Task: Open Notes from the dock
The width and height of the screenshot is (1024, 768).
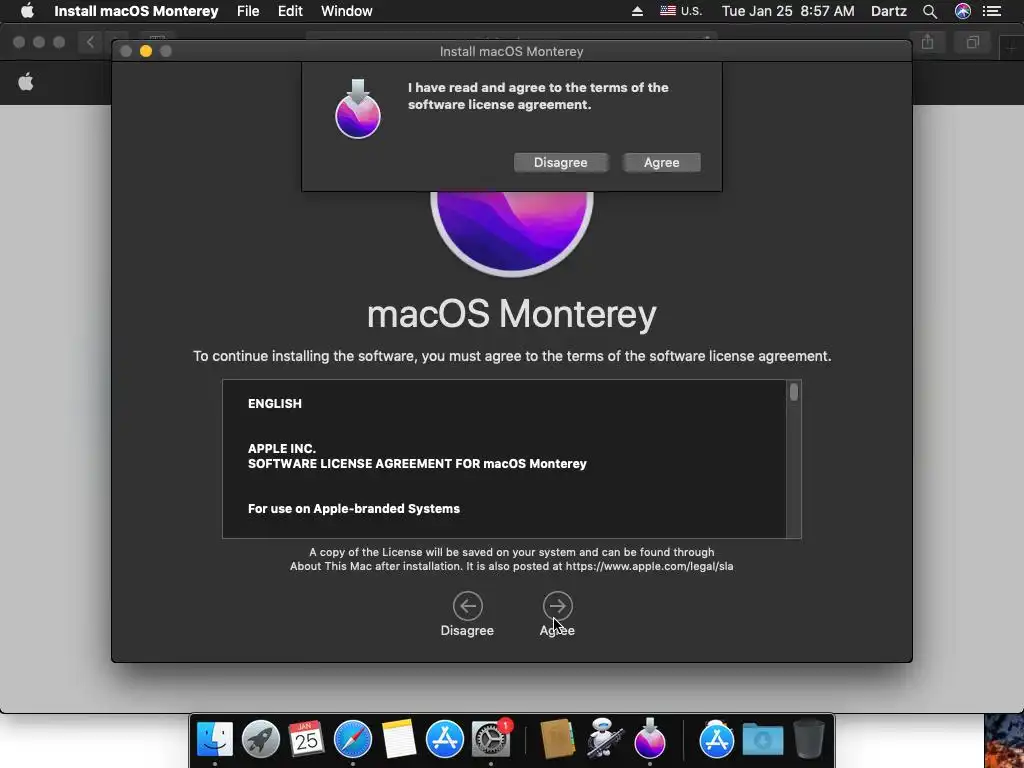Action: pos(398,739)
